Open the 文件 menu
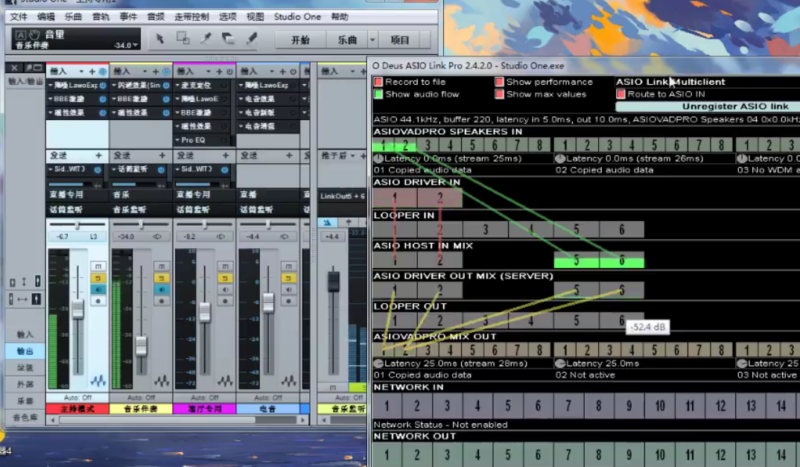The height and width of the screenshot is (467, 800). 18,17
